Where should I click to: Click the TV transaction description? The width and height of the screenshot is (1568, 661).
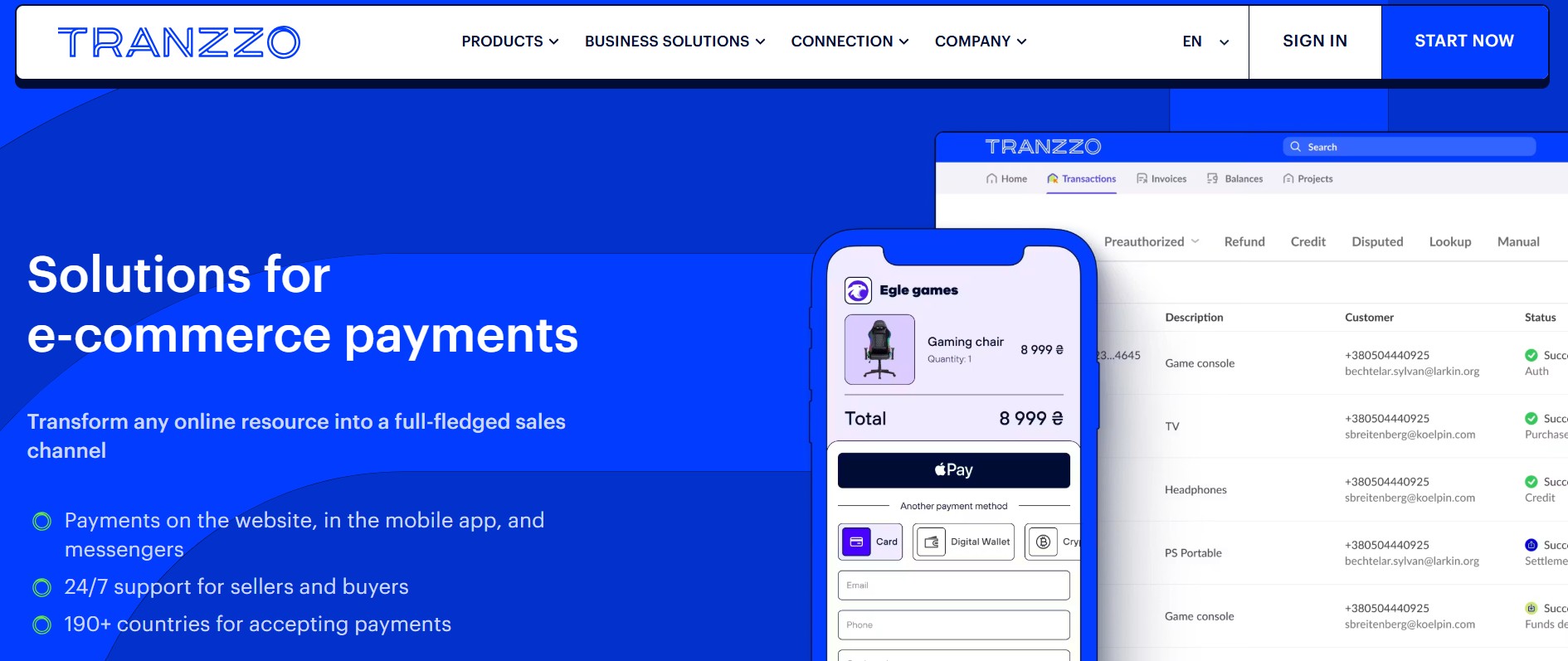click(1172, 426)
